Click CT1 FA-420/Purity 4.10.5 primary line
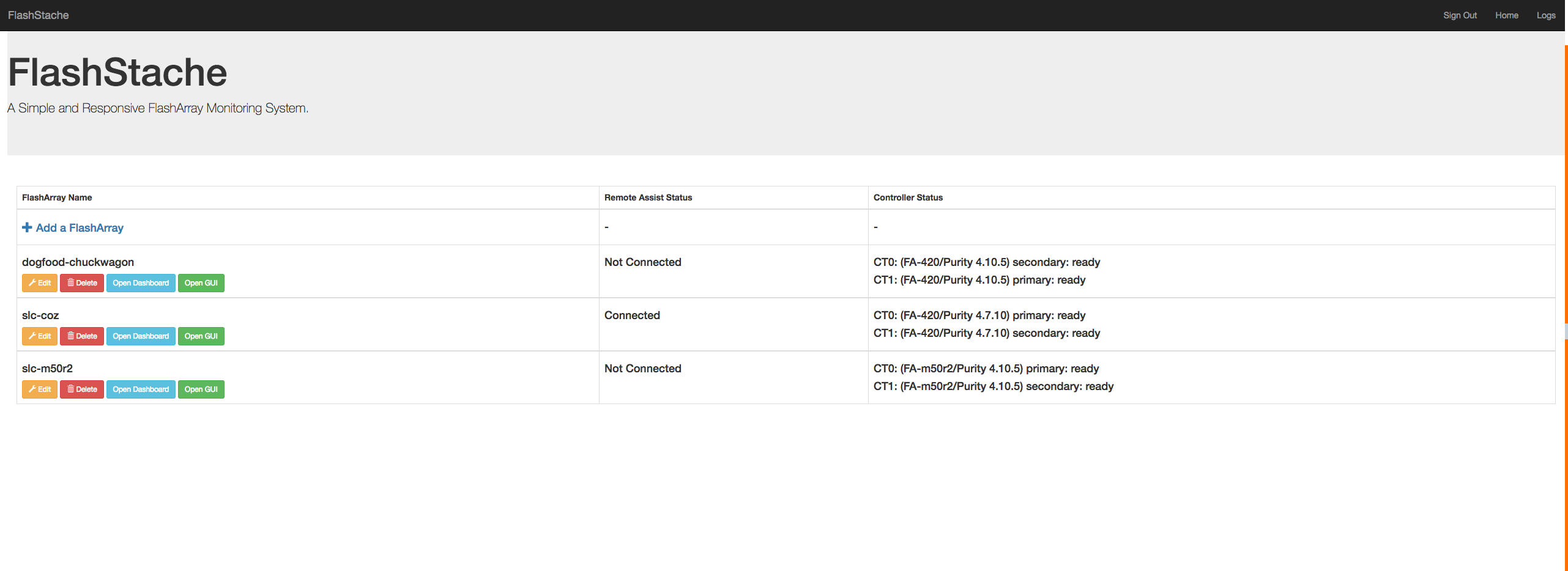The height and width of the screenshot is (571, 1568). click(979, 280)
